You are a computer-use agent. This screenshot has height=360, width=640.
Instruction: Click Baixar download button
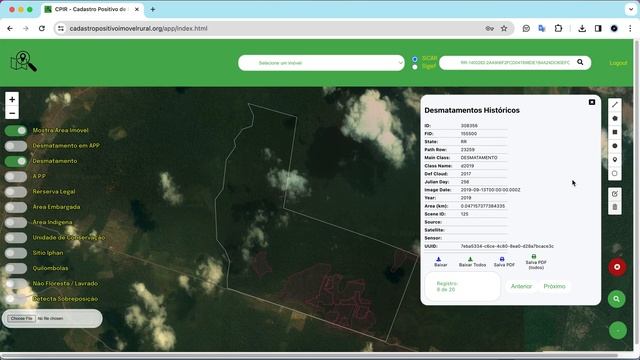440,262
